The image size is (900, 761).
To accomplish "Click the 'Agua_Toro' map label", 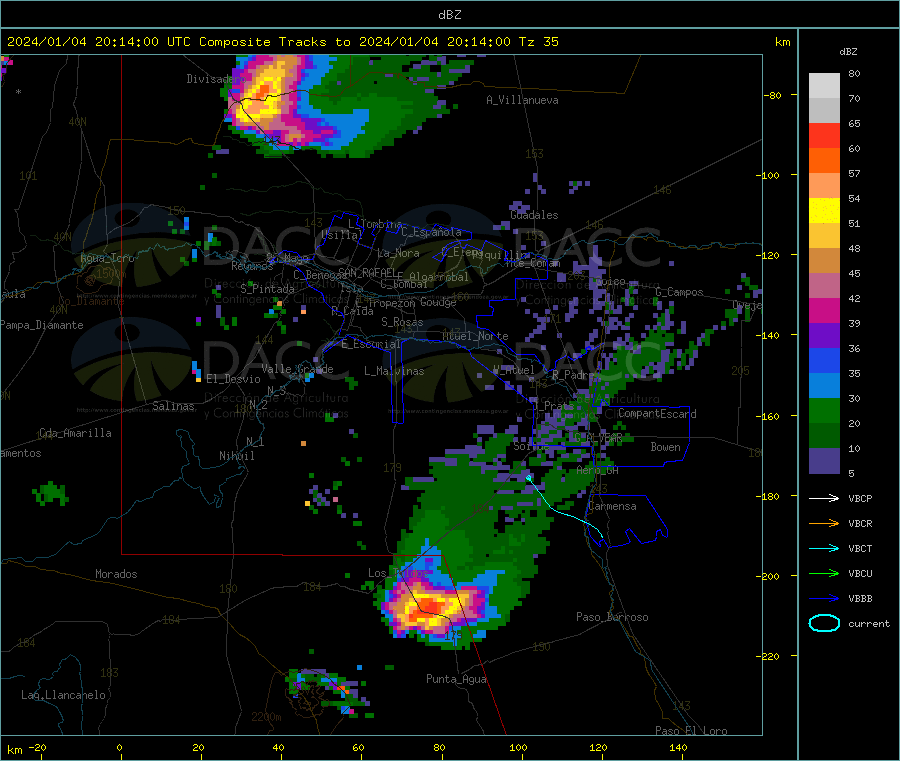I will click(x=107, y=258).
